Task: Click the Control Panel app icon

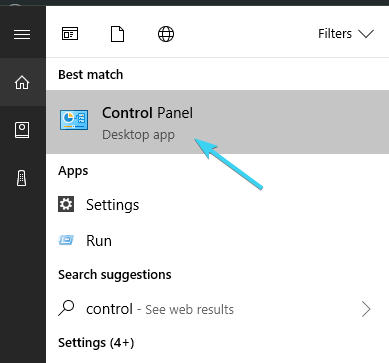Action: point(74,120)
